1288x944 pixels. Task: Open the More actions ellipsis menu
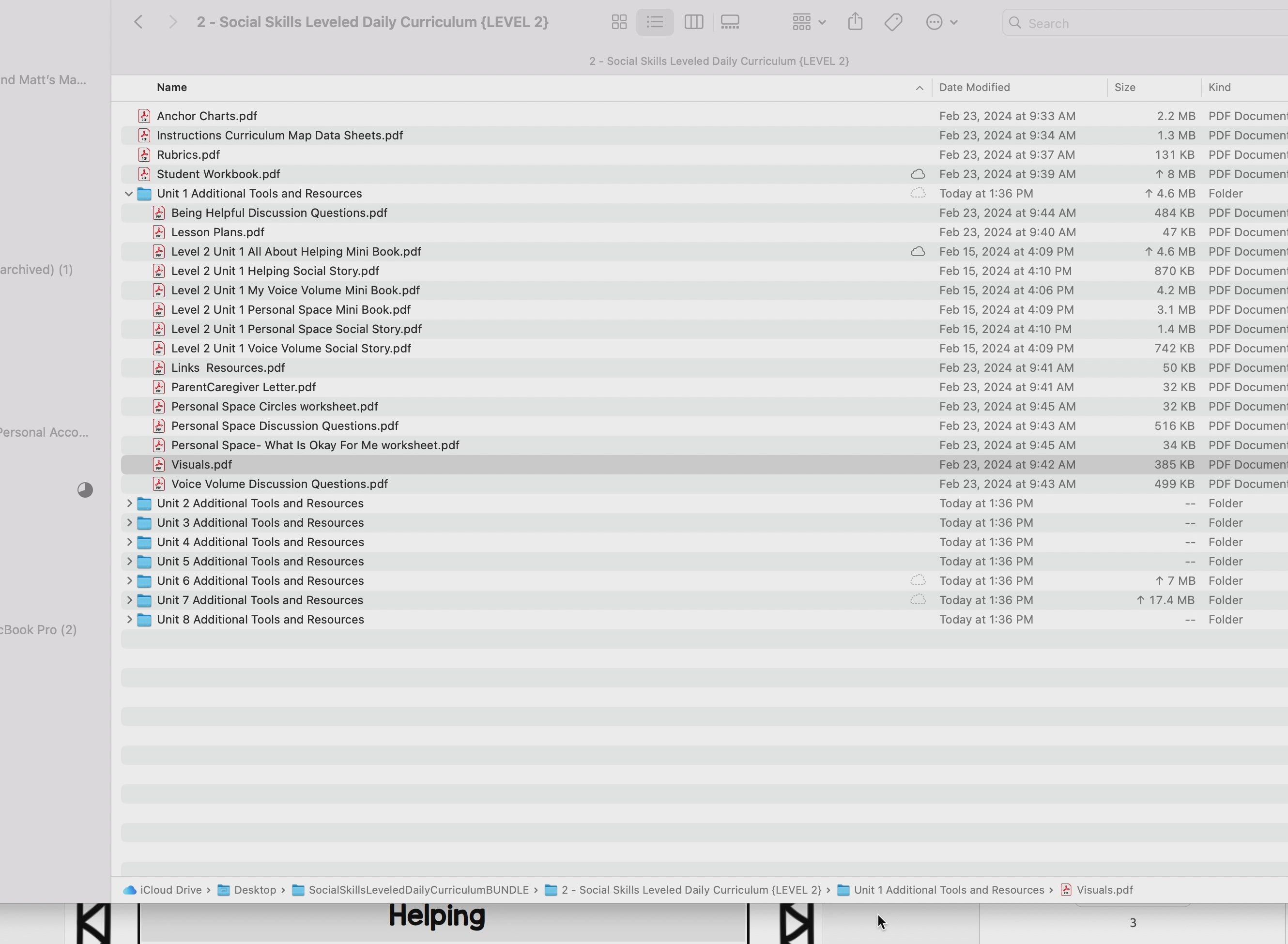940,22
